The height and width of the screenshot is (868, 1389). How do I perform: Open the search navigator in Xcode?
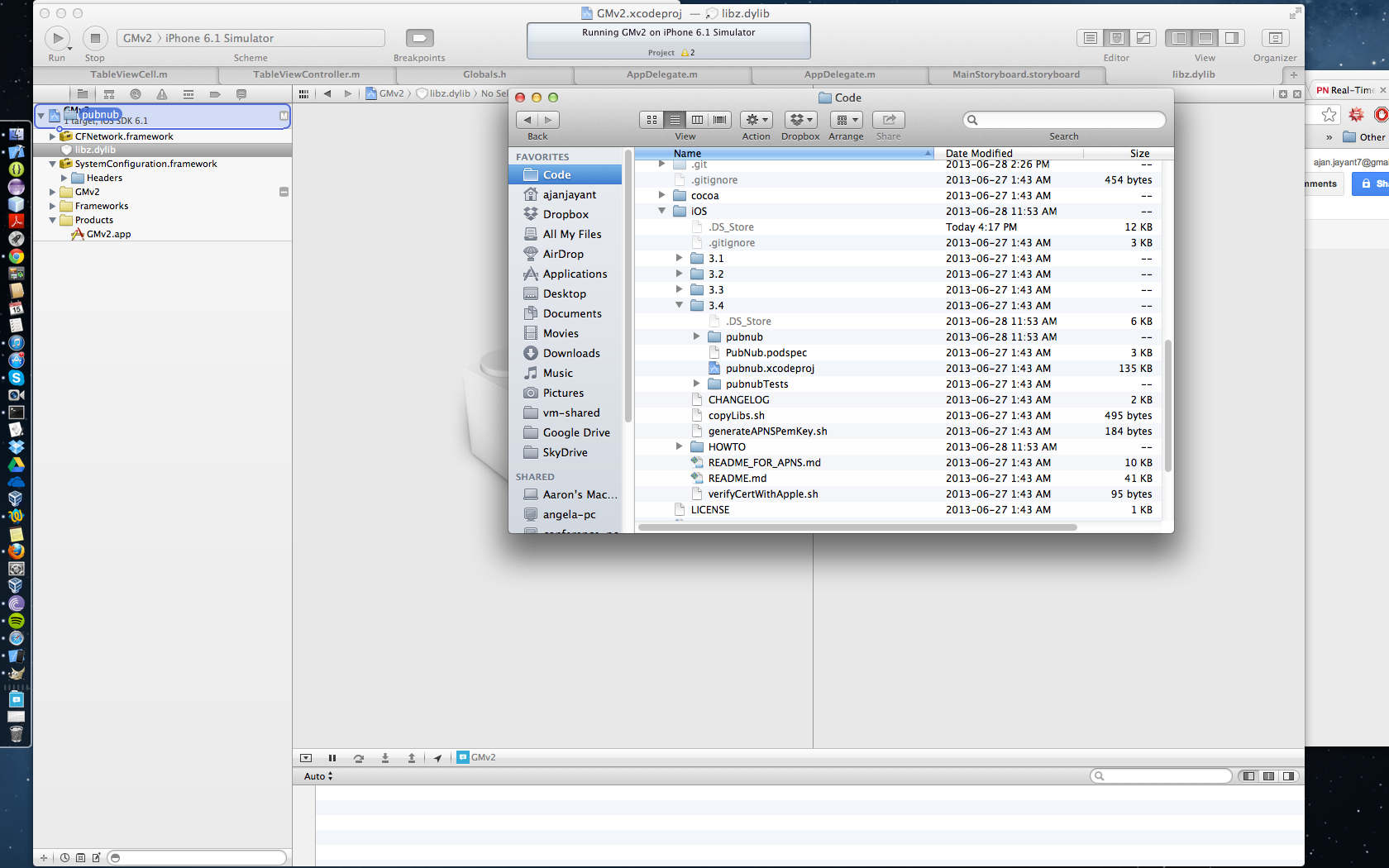pos(136,94)
